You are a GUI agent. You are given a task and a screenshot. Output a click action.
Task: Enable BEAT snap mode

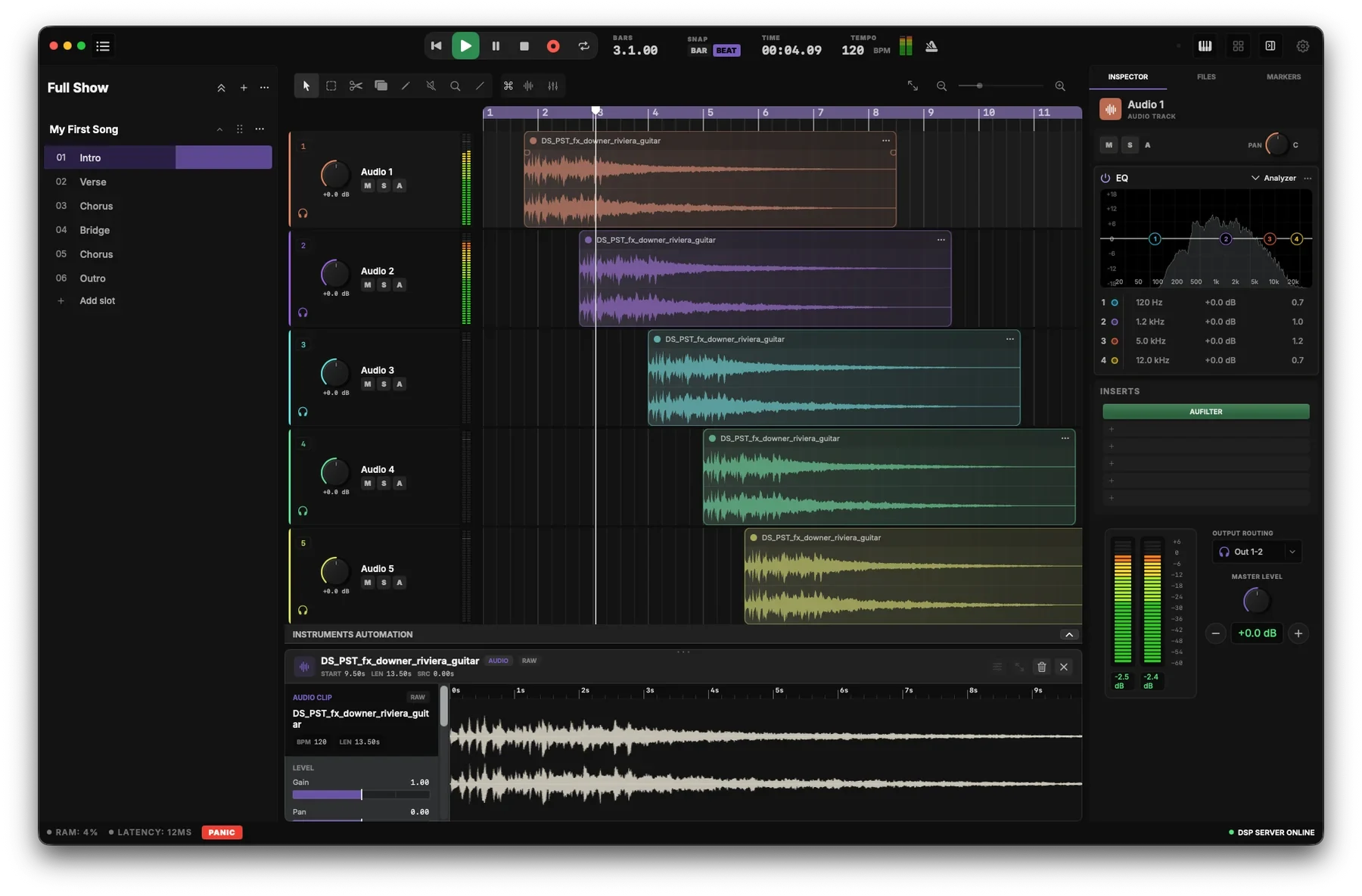point(726,51)
